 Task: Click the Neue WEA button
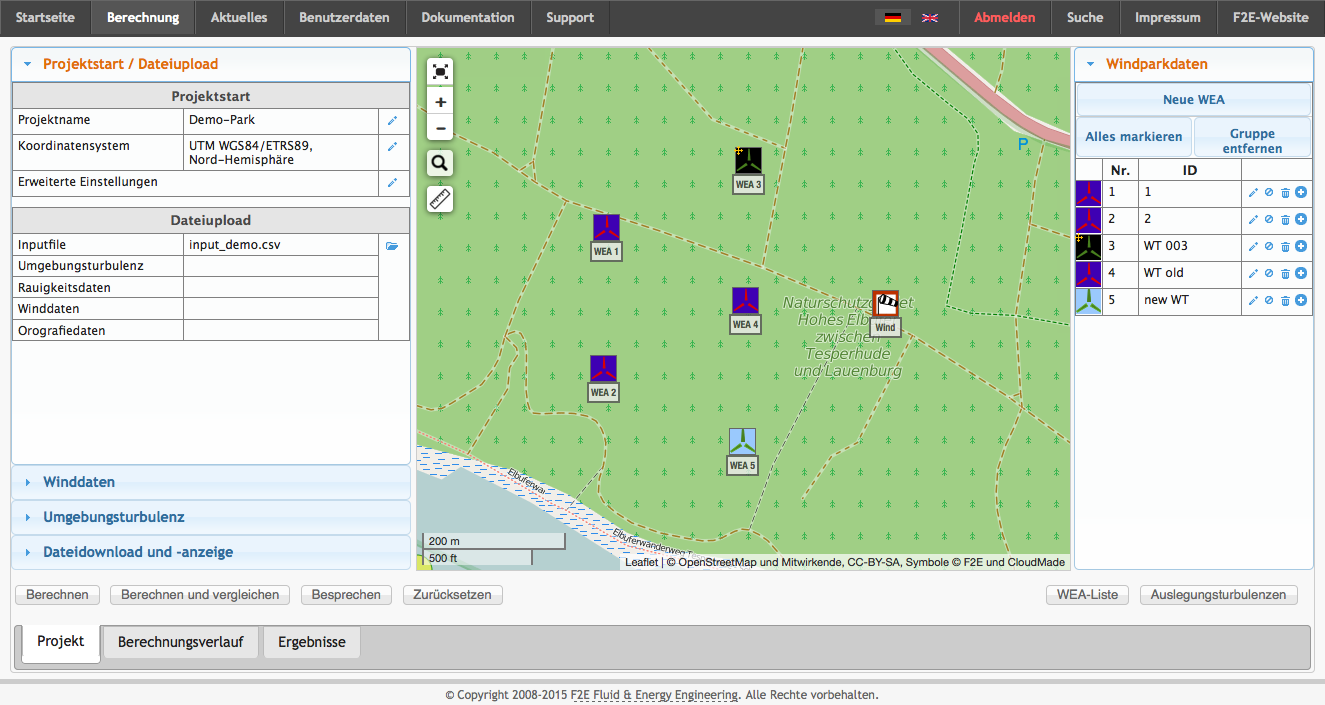pyautogui.click(x=1193, y=100)
